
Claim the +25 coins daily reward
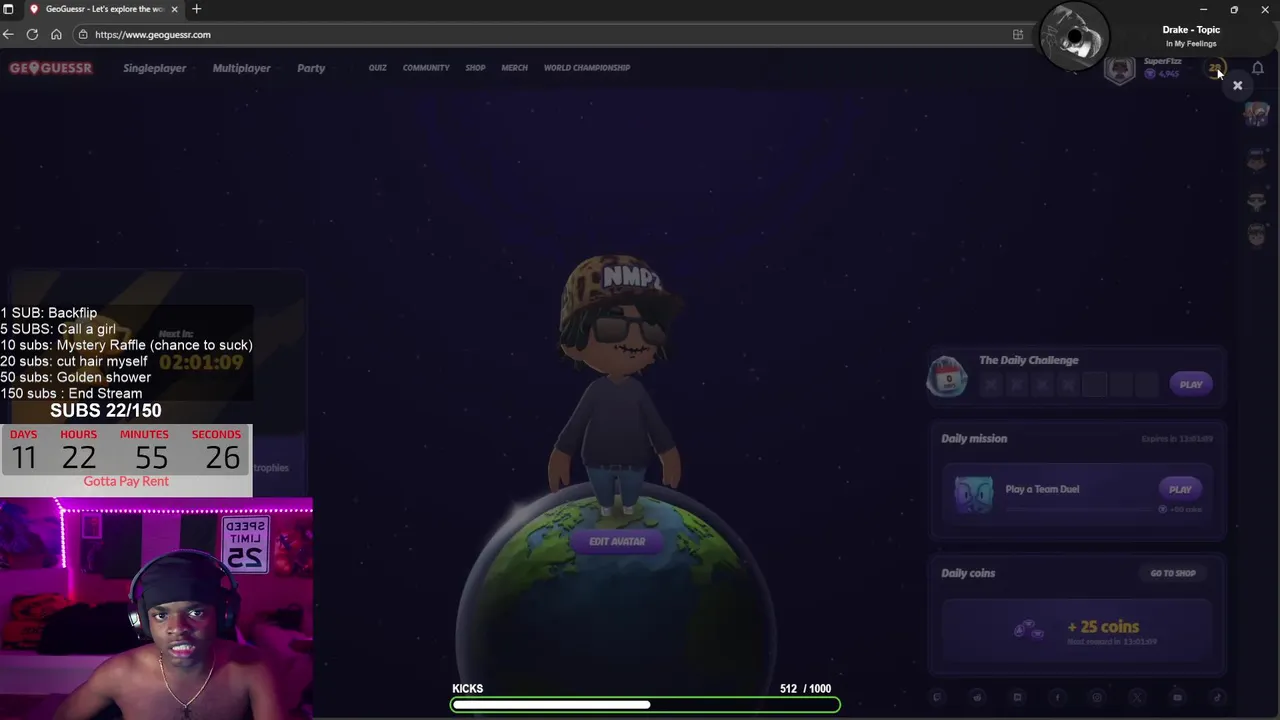coord(1077,629)
